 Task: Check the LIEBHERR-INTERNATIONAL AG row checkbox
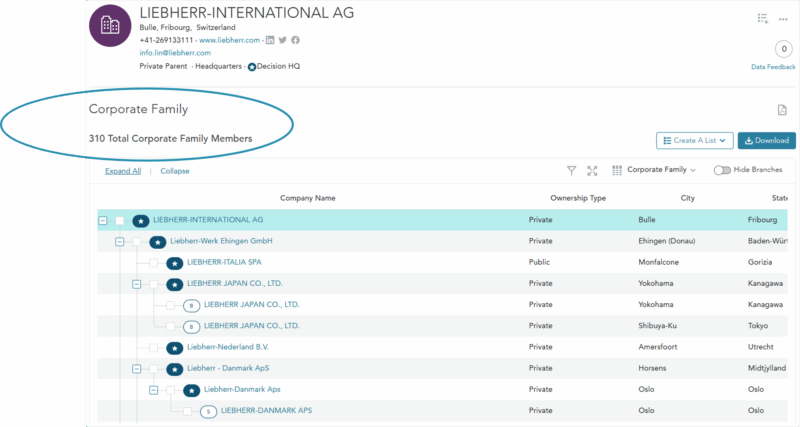(x=119, y=220)
